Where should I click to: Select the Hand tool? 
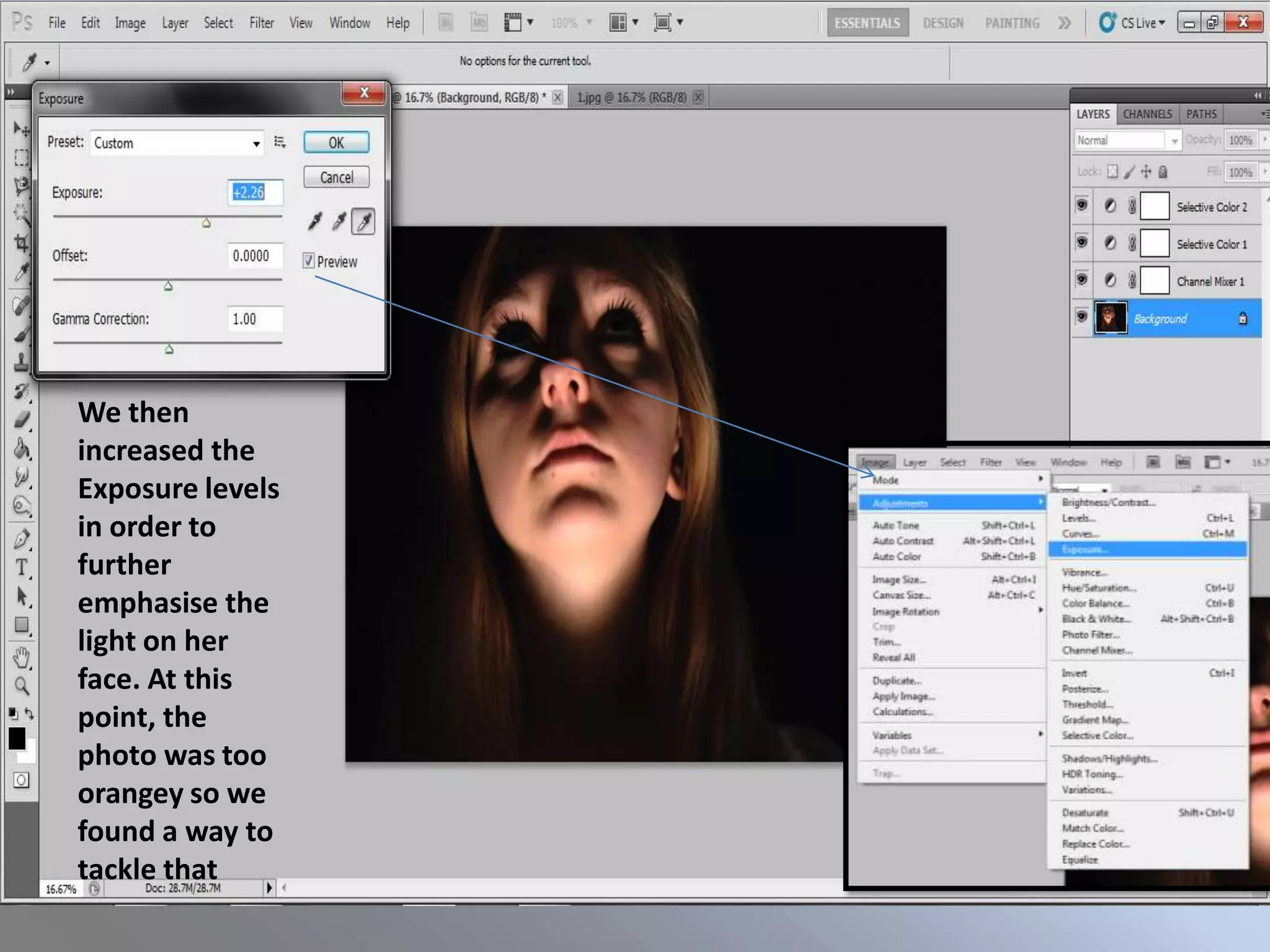coord(22,657)
